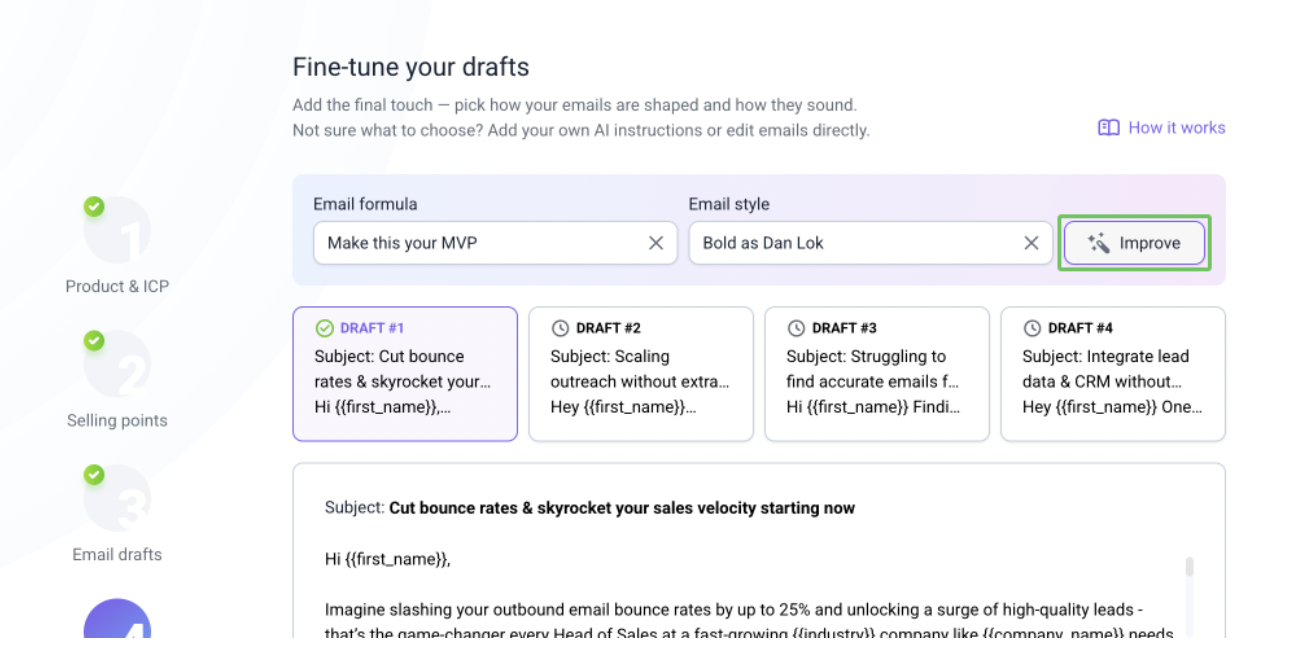Click the green checkmark above Product & ICP
1290x660 pixels.
point(94,207)
